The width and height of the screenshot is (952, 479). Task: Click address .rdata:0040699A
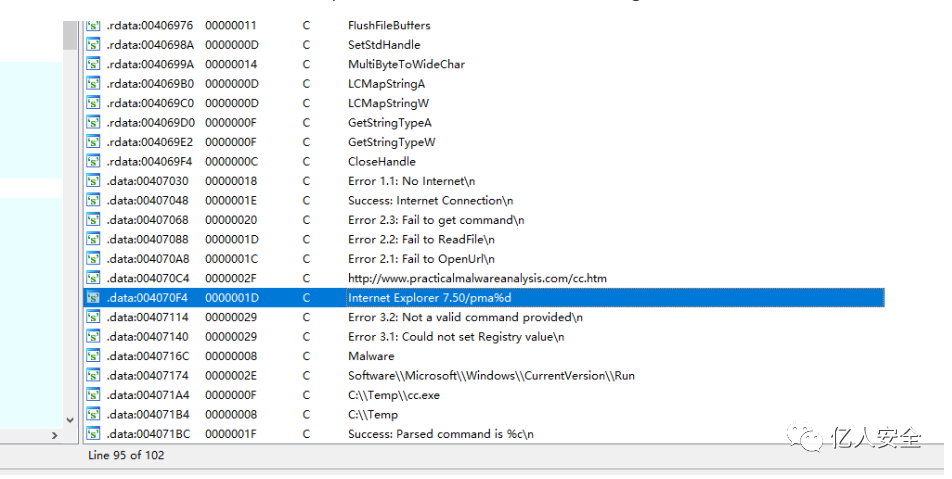[149, 64]
